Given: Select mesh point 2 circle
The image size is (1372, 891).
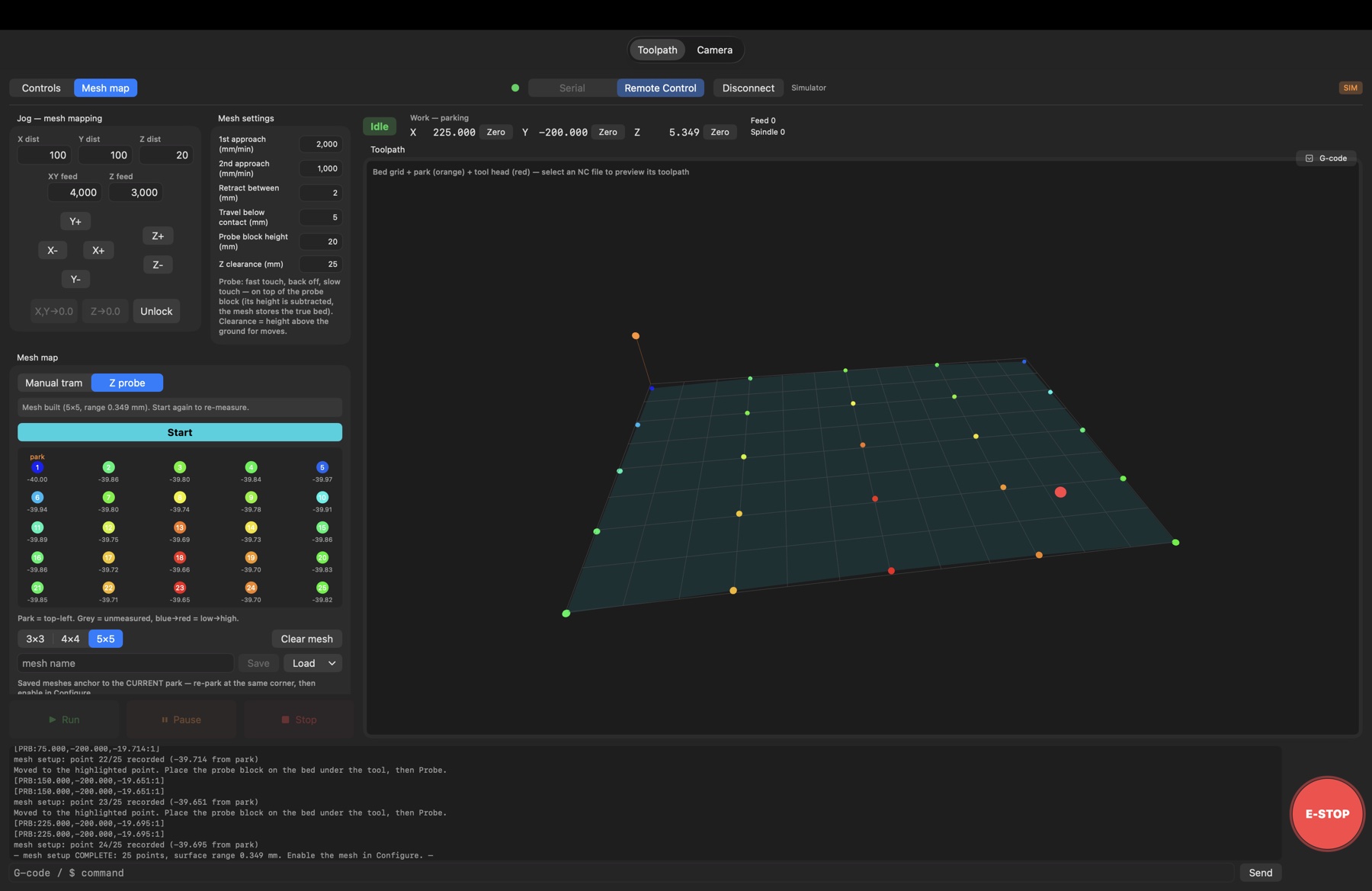Looking at the screenshot, I should pos(108,467).
